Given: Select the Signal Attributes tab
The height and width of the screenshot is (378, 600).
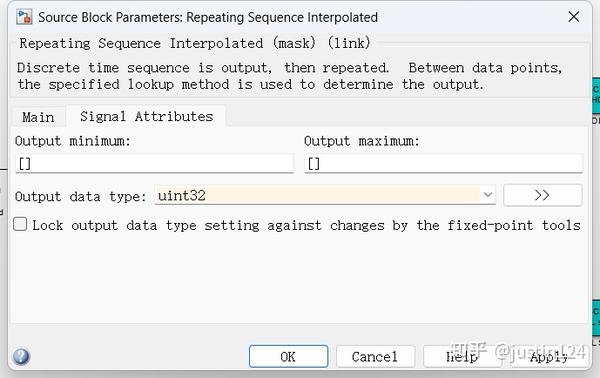Looking at the screenshot, I should [146, 116].
